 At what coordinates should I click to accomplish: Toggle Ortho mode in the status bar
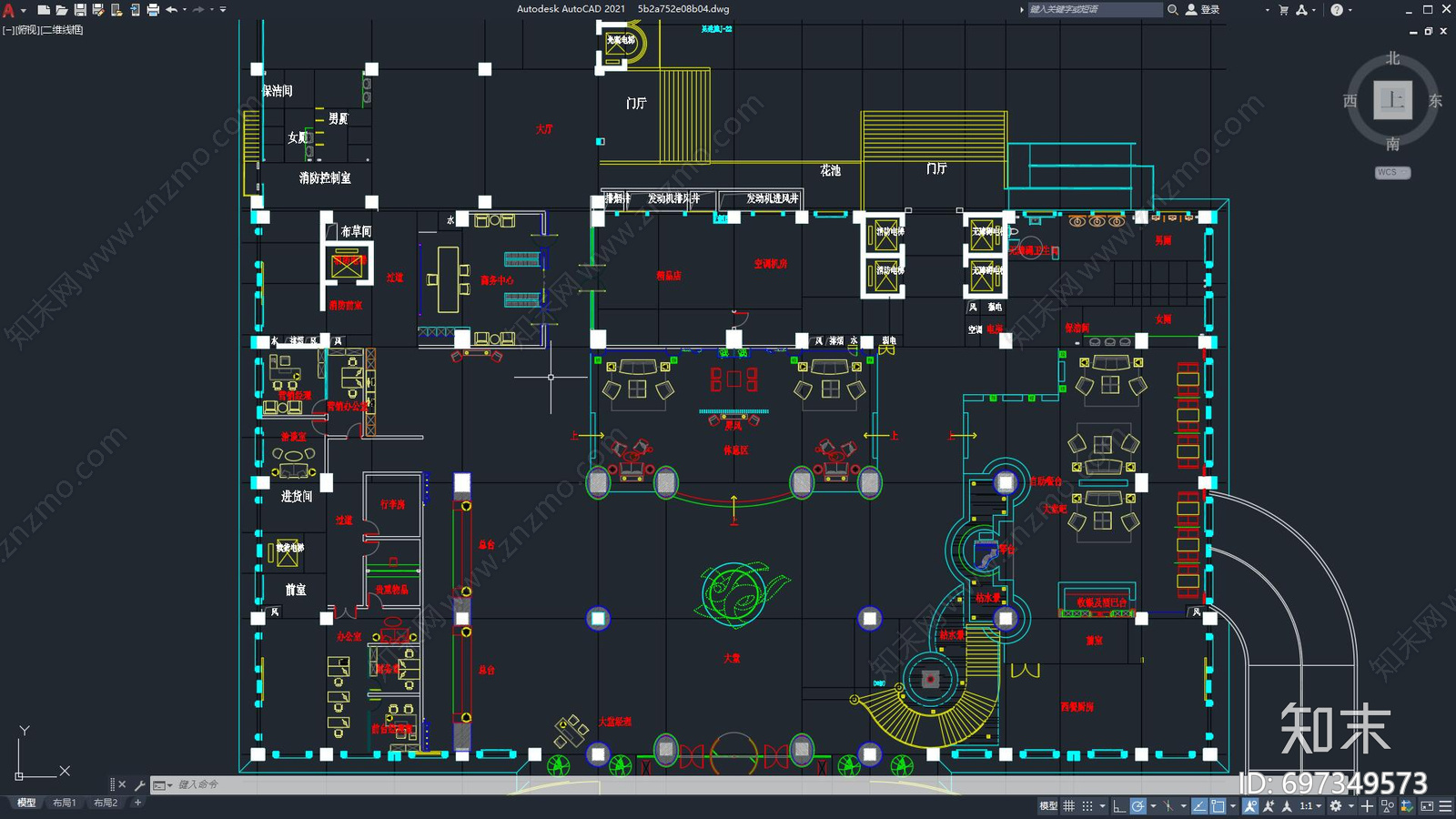pyautogui.click(x=1119, y=806)
